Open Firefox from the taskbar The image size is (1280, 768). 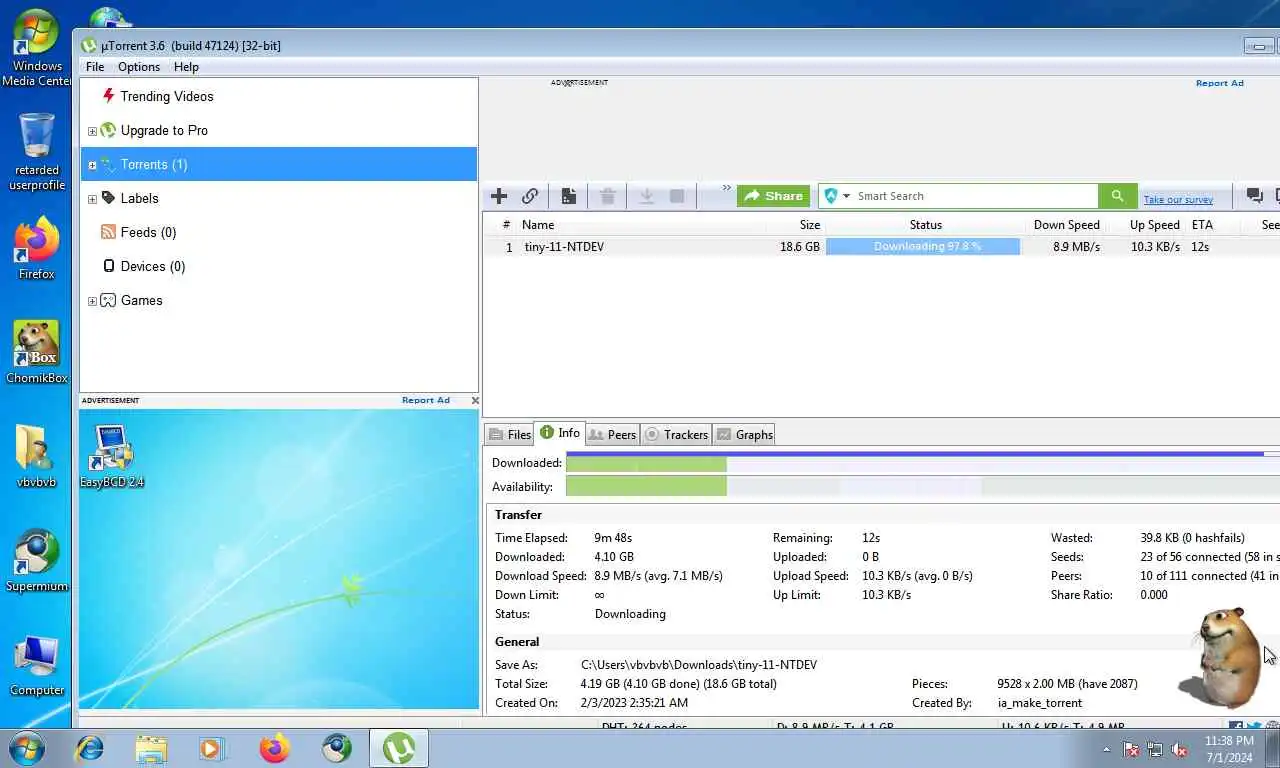pyautogui.click(x=274, y=748)
